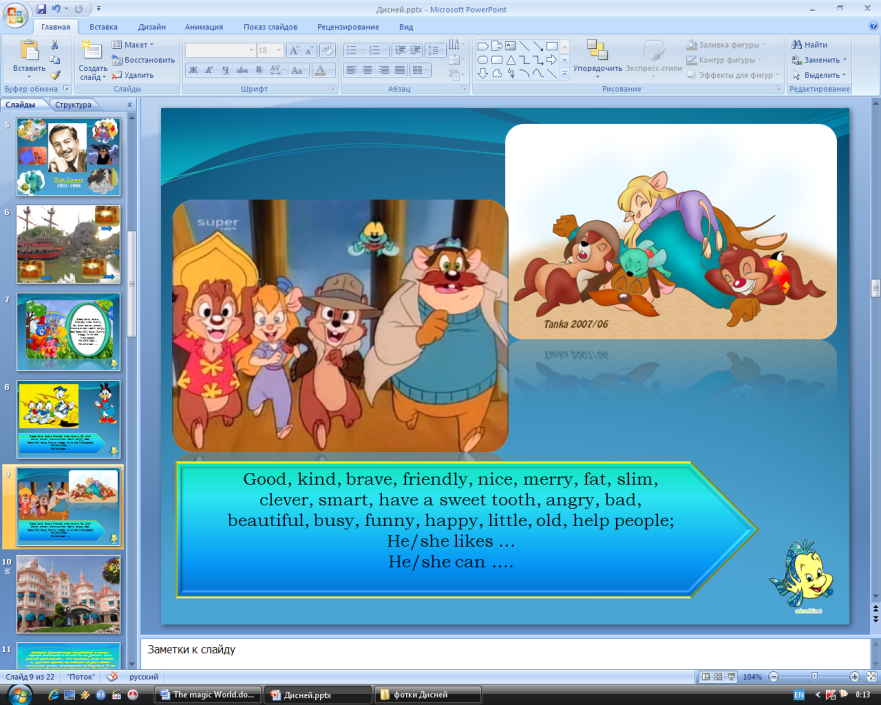The image size is (881, 705).
Task: Switch to slide sorter view
Action: point(718,677)
